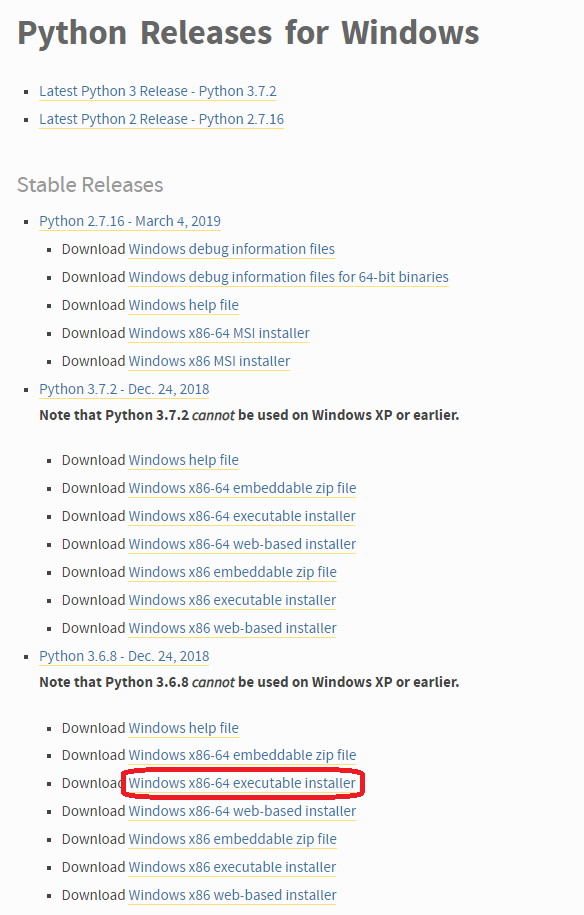Open Latest Python 3 Release - Python 3.7.2 link
584x915 pixels.
(x=158, y=92)
